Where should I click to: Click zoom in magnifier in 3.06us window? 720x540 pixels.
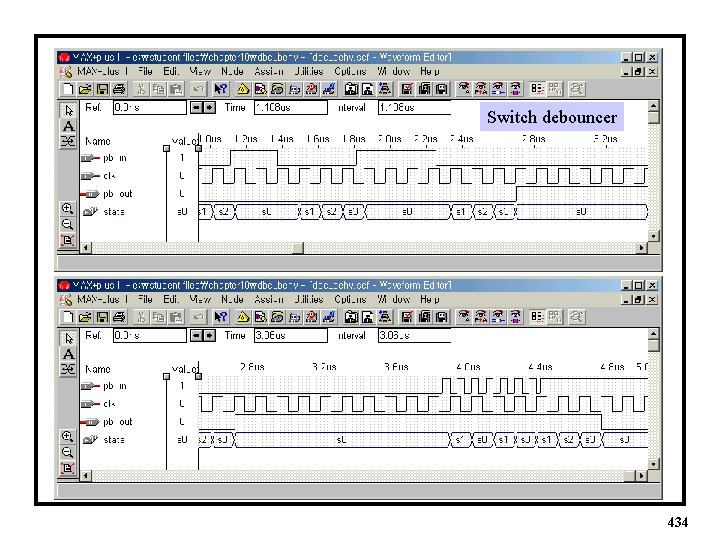[x=68, y=436]
